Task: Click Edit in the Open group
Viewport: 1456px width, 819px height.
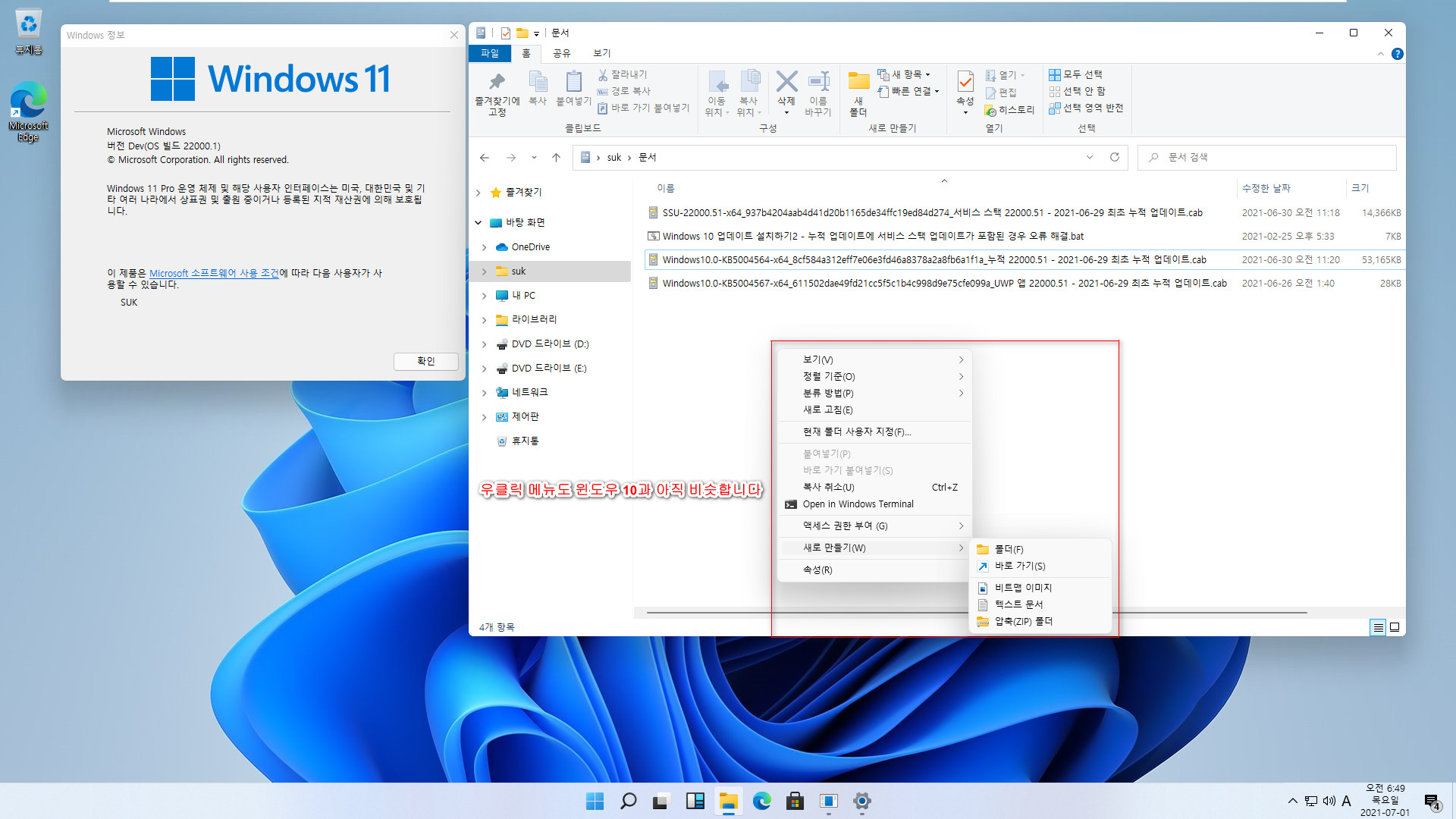Action: (x=1001, y=93)
